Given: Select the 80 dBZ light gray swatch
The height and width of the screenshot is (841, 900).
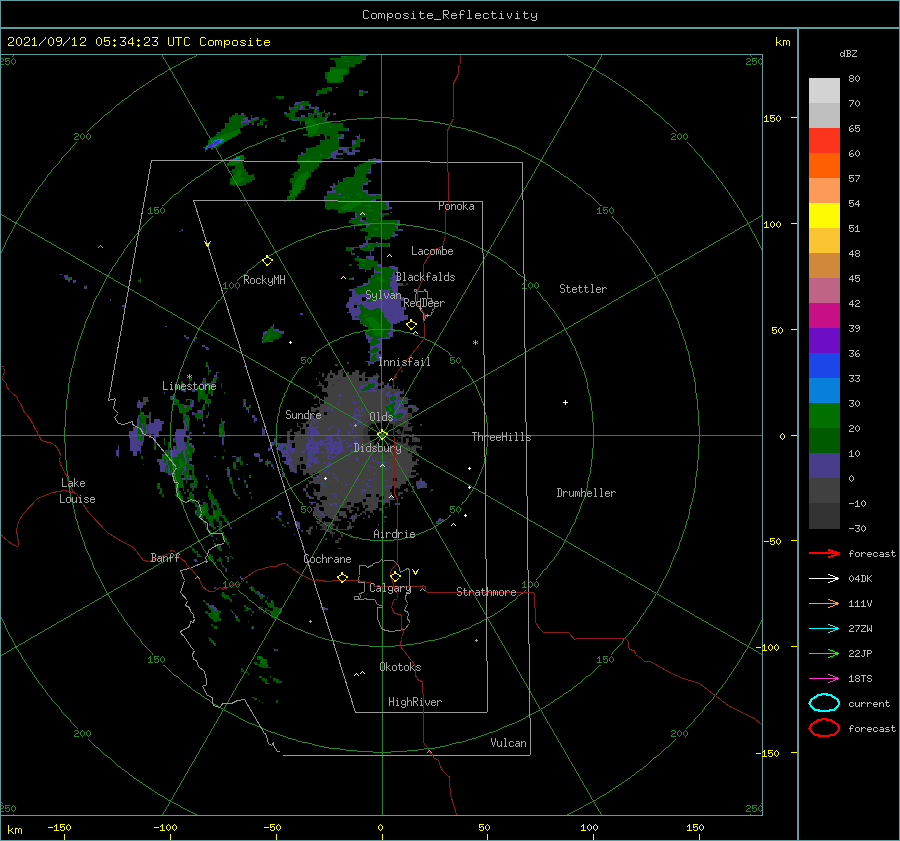Looking at the screenshot, I should coord(824,91).
